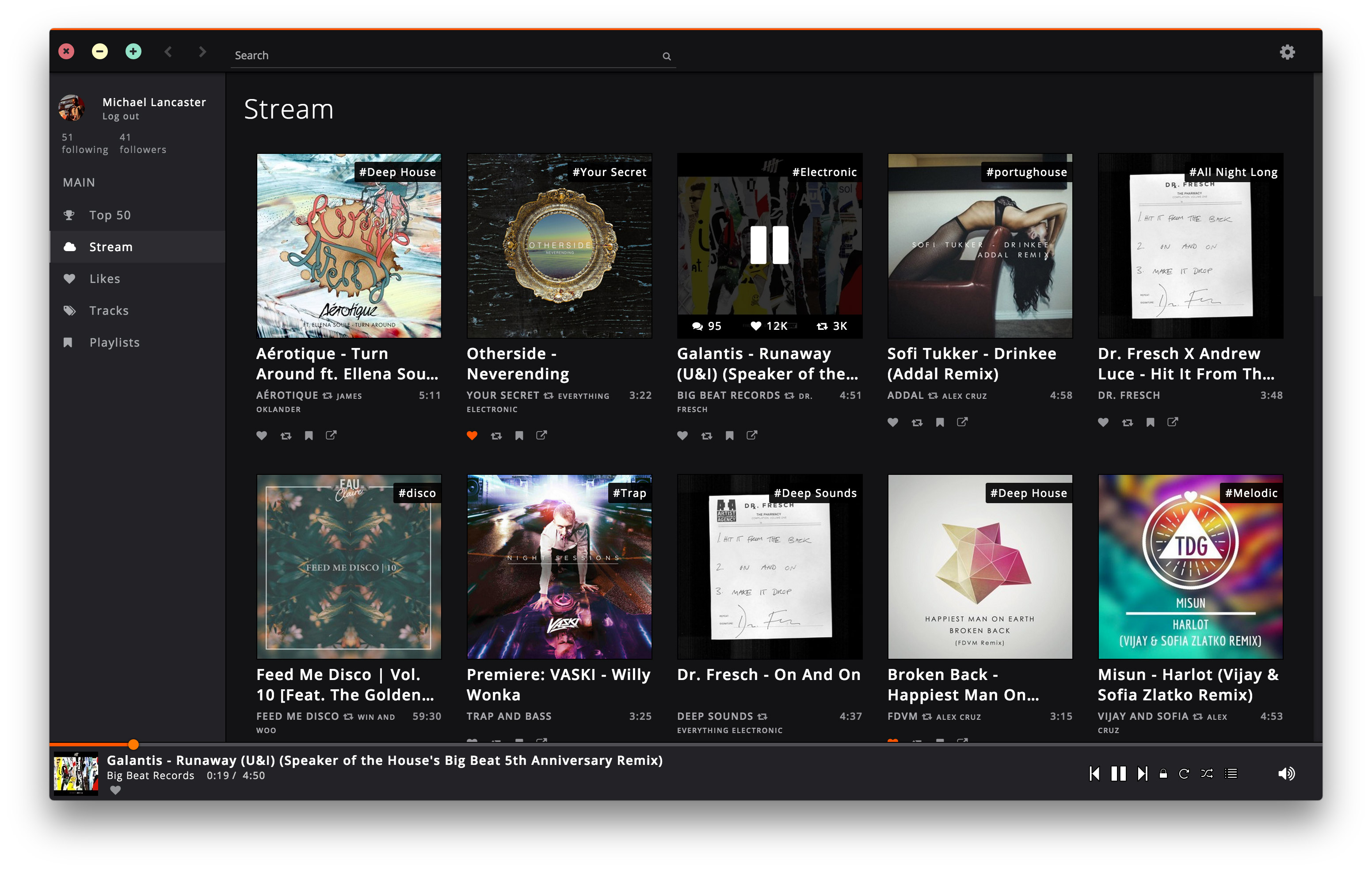Open Dr. Fresch X Andrew Luce externally
This screenshot has width=1372, height=871.
coord(1173,422)
